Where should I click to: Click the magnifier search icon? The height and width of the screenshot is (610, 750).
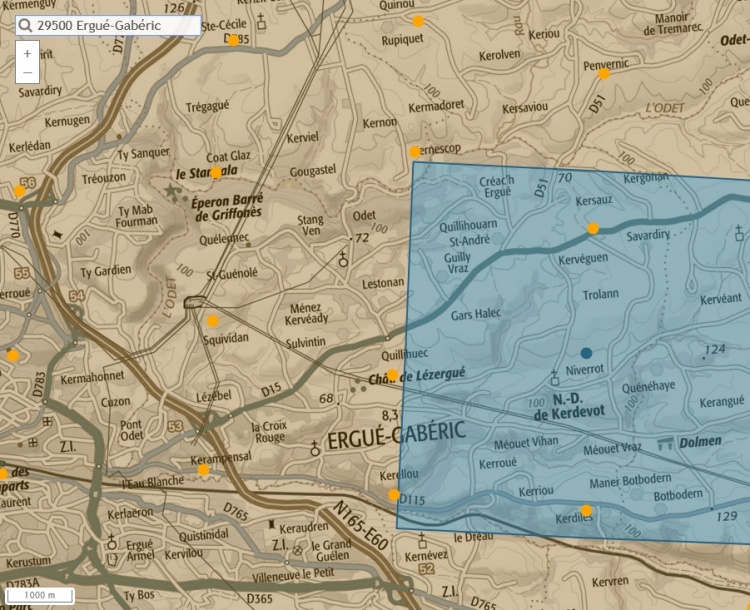26,26
